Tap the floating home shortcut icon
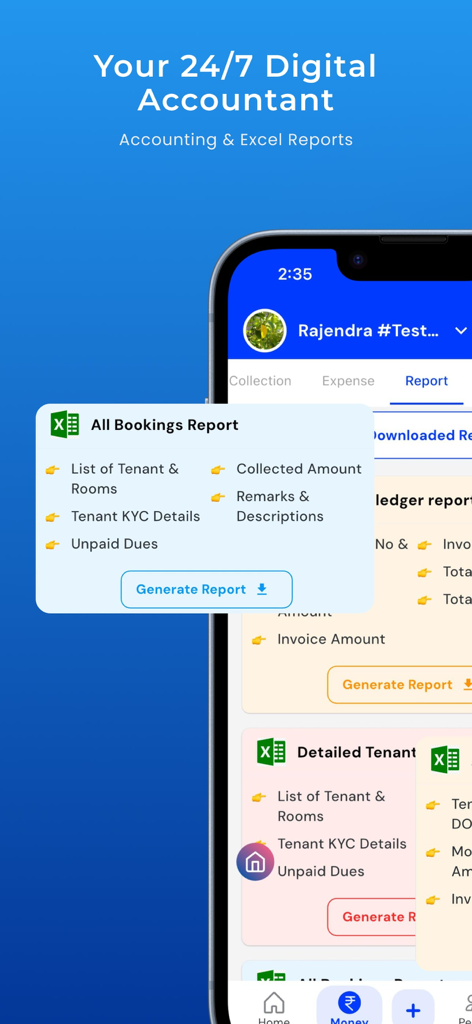 255,862
